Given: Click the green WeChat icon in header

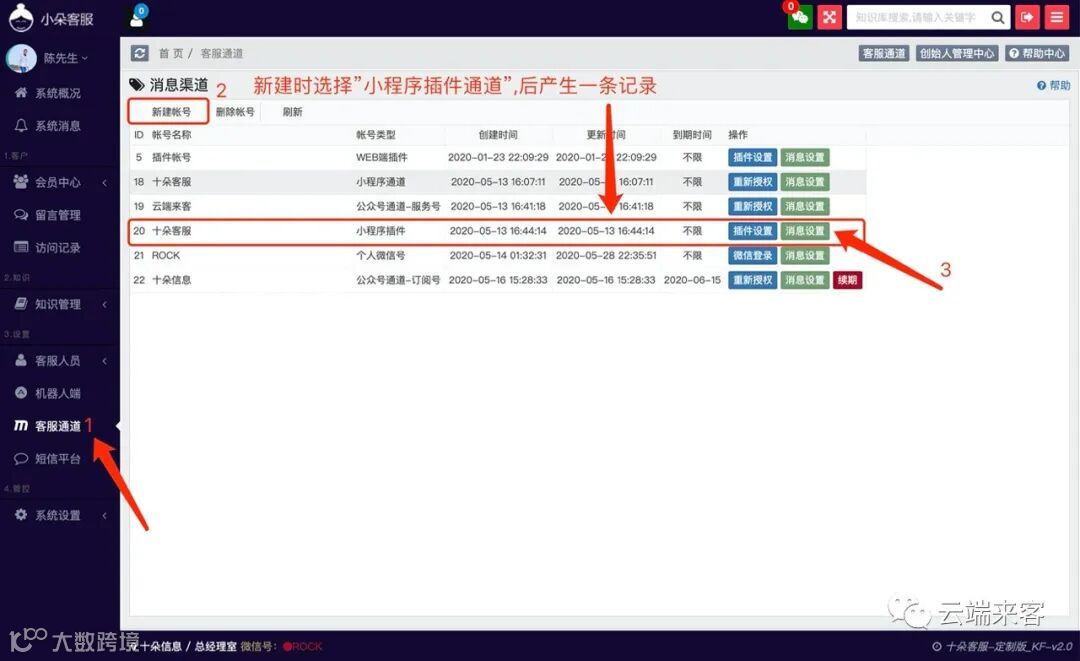Looking at the screenshot, I should point(800,17).
